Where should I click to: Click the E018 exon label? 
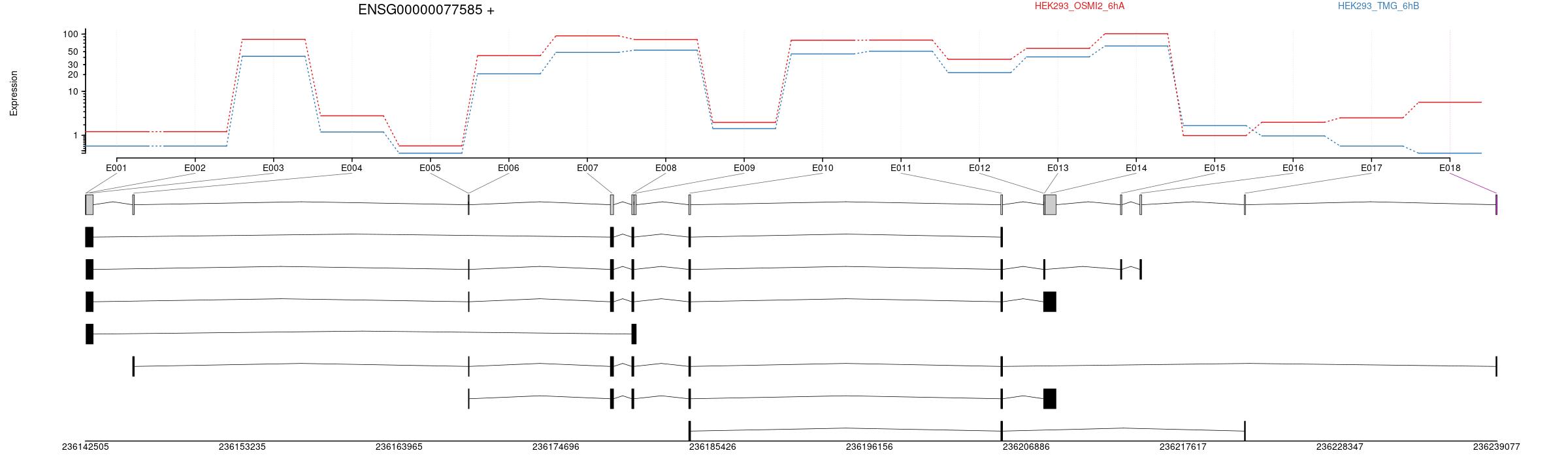pos(1450,168)
